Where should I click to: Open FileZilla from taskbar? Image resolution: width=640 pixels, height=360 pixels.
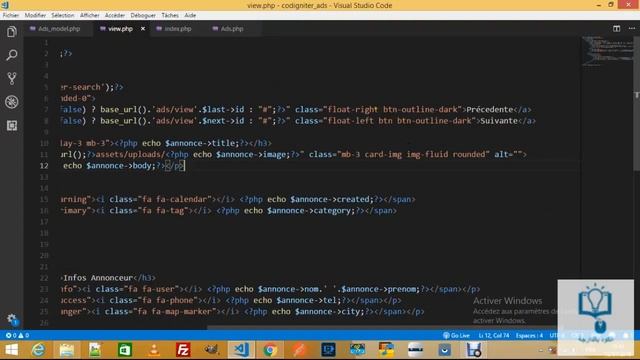point(183,350)
